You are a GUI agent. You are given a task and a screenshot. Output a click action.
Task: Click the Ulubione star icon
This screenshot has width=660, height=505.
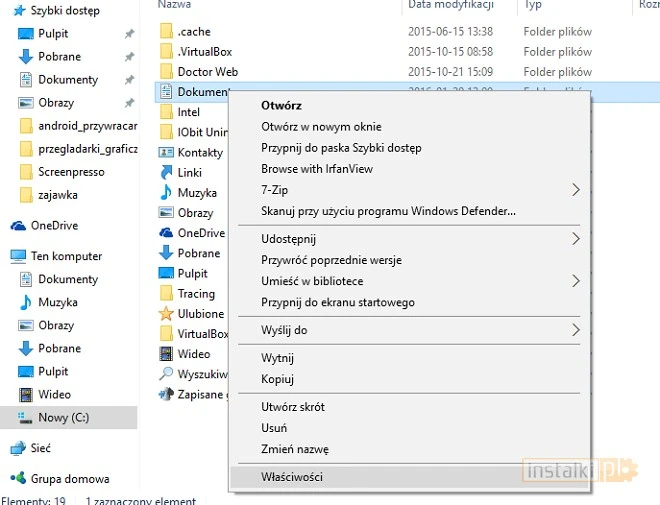point(167,314)
